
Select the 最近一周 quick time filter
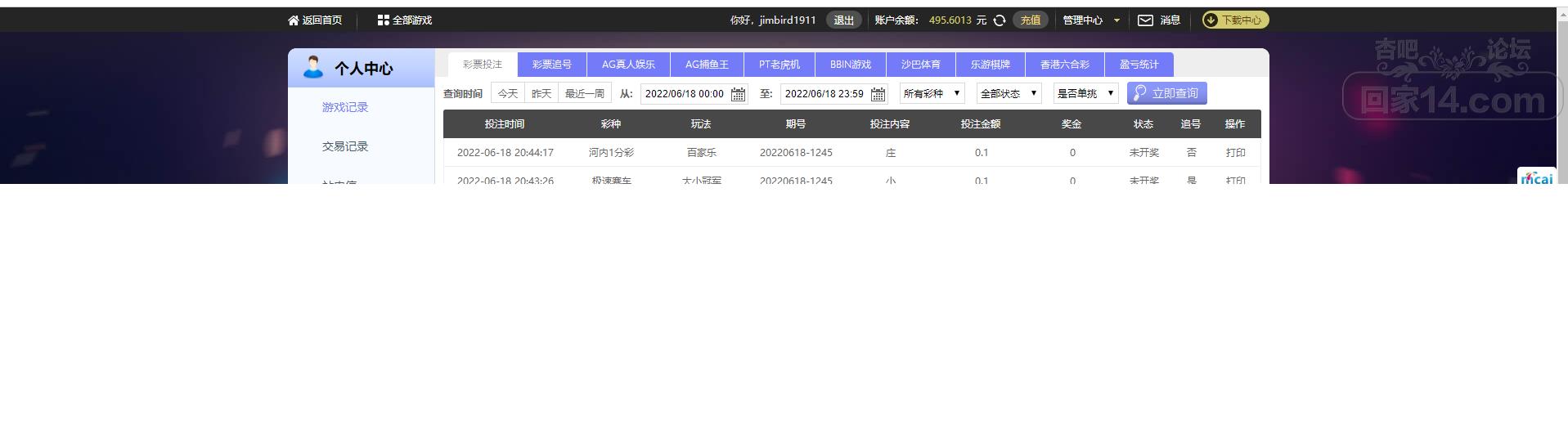pos(585,93)
